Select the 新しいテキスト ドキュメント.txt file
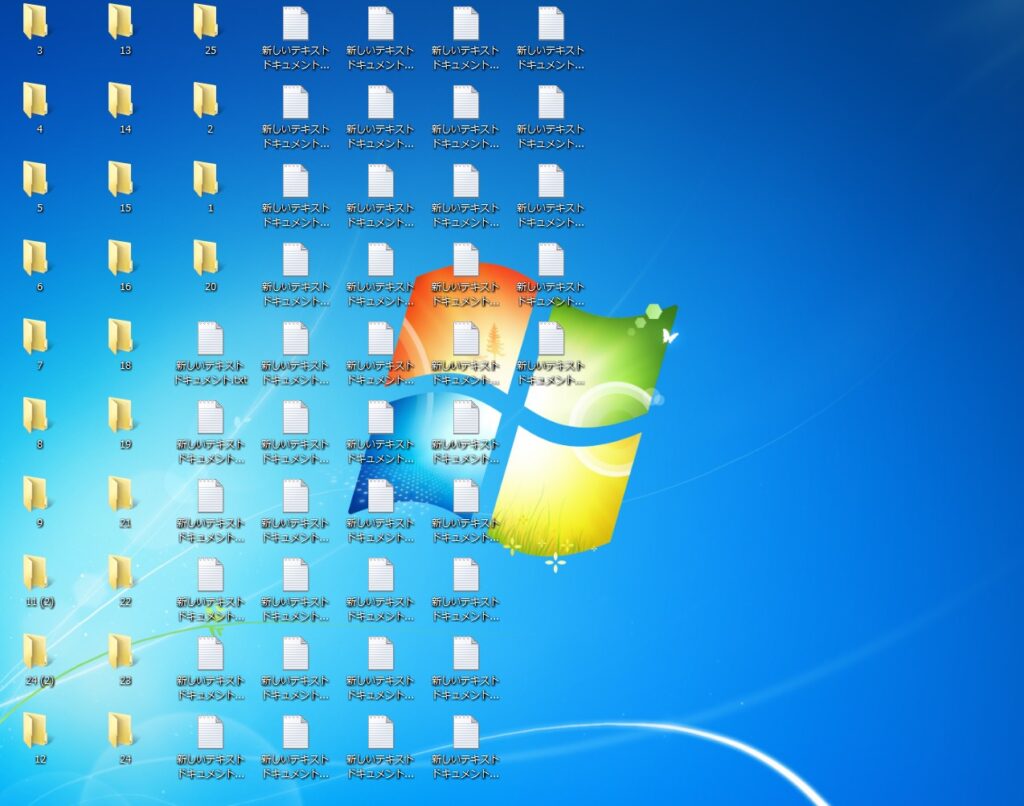The height and width of the screenshot is (806, 1024). 210,340
